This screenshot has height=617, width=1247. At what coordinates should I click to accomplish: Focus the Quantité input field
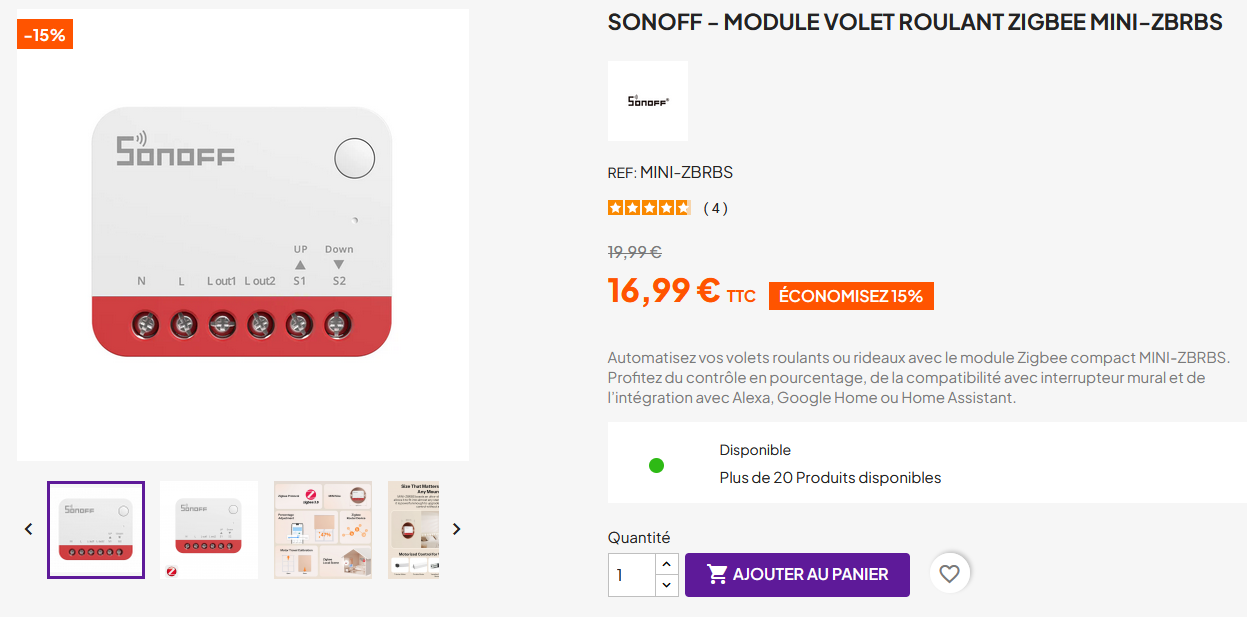[x=632, y=575]
